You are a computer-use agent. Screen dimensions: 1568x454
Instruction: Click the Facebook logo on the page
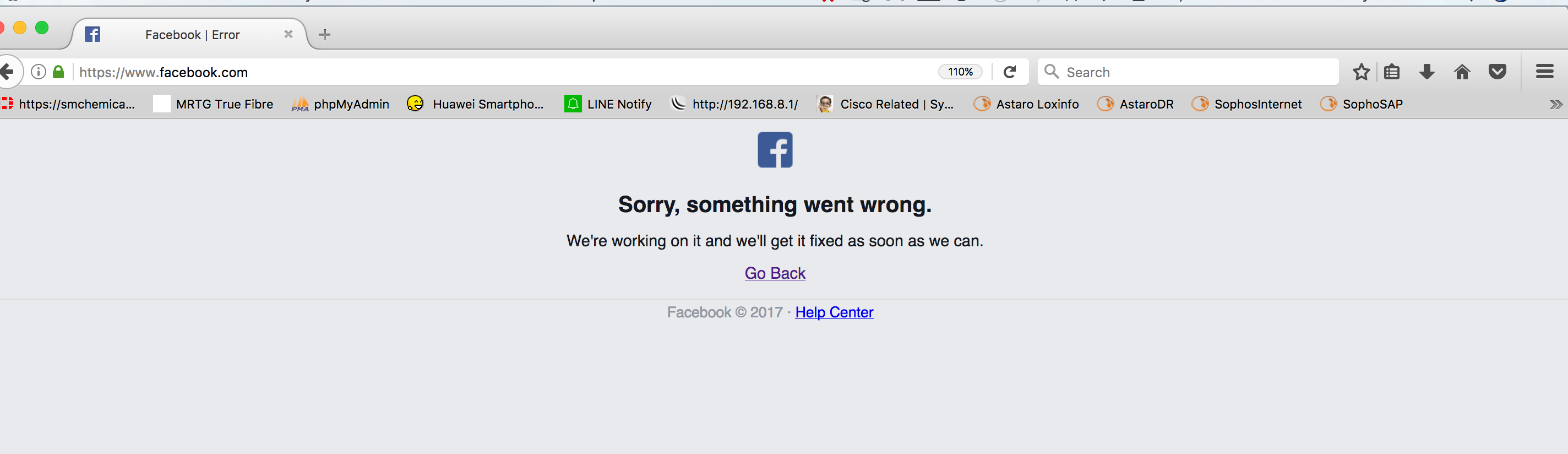point(775,150)
